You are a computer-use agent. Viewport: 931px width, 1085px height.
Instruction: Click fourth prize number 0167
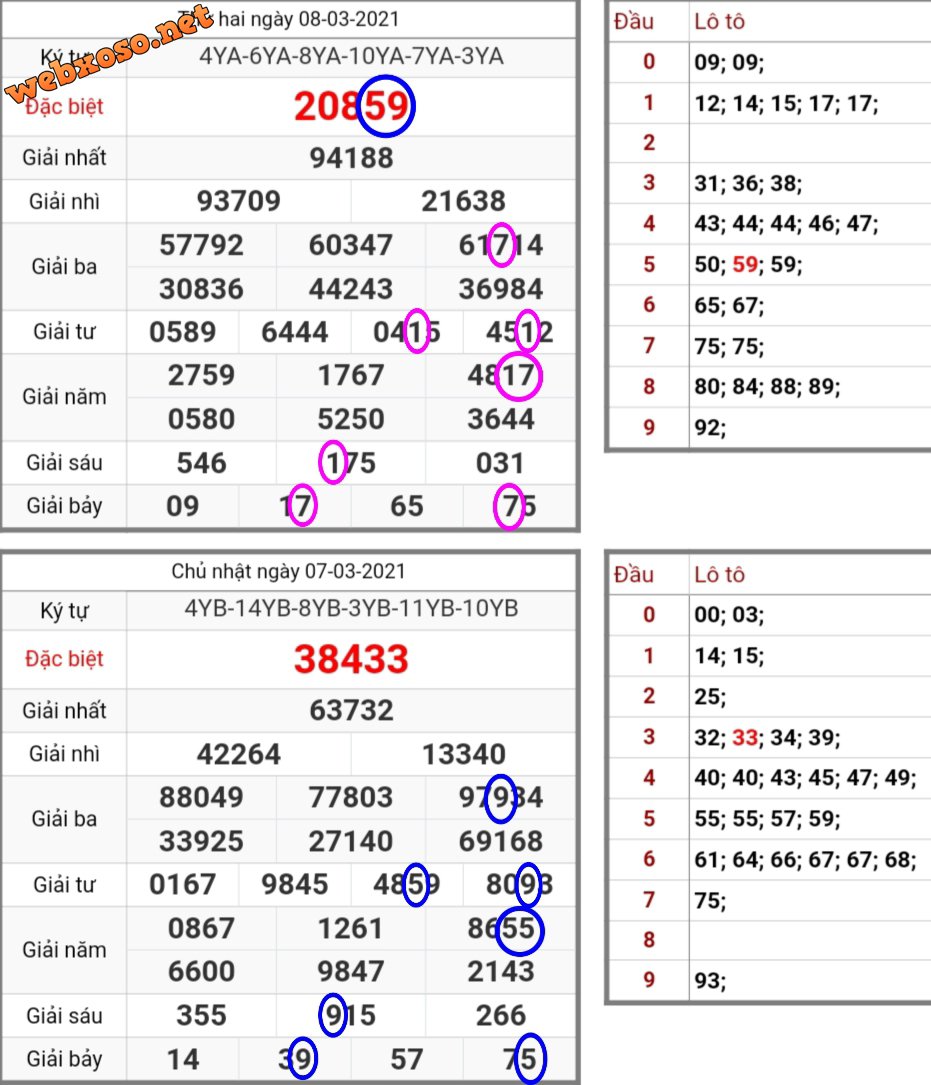click(x=183, y=884)
